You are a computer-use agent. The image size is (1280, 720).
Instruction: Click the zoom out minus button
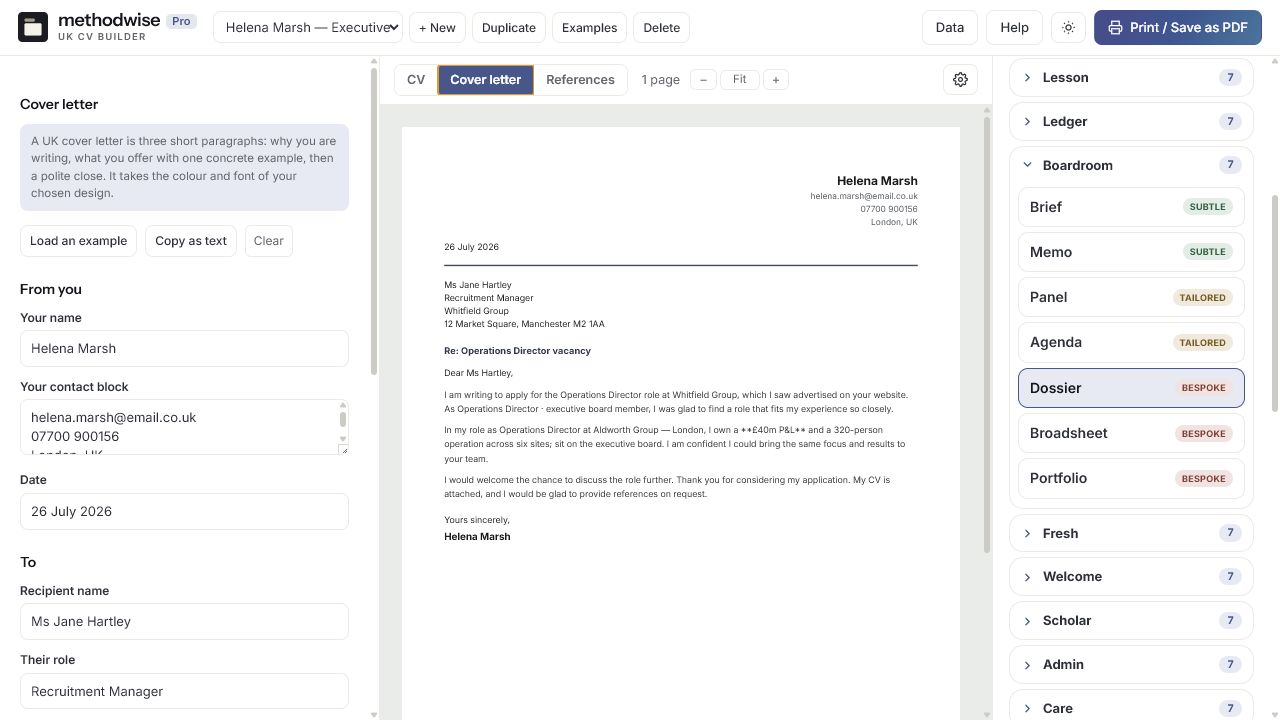click(703, 79)
